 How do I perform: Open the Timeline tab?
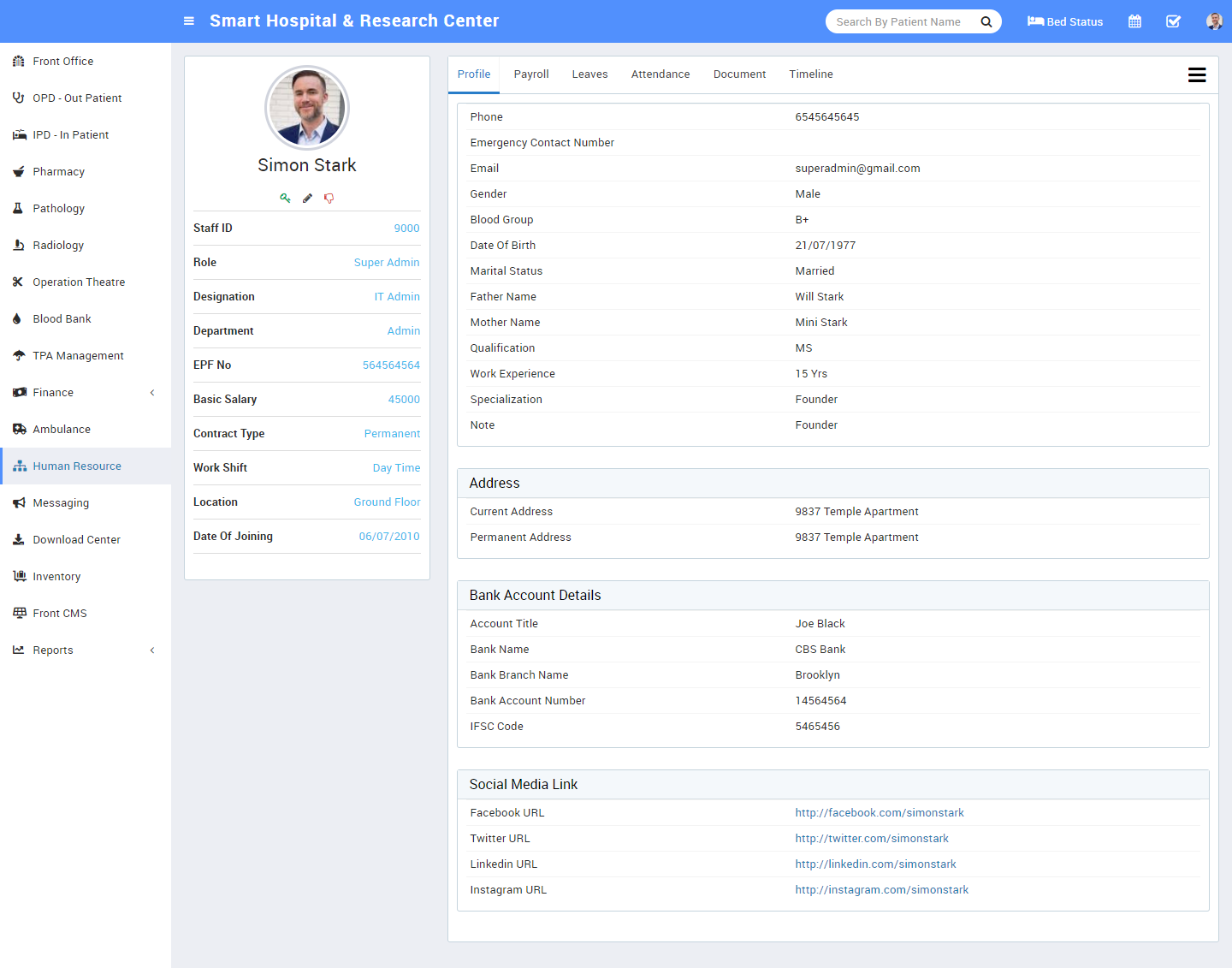click(x=811, y=74)
